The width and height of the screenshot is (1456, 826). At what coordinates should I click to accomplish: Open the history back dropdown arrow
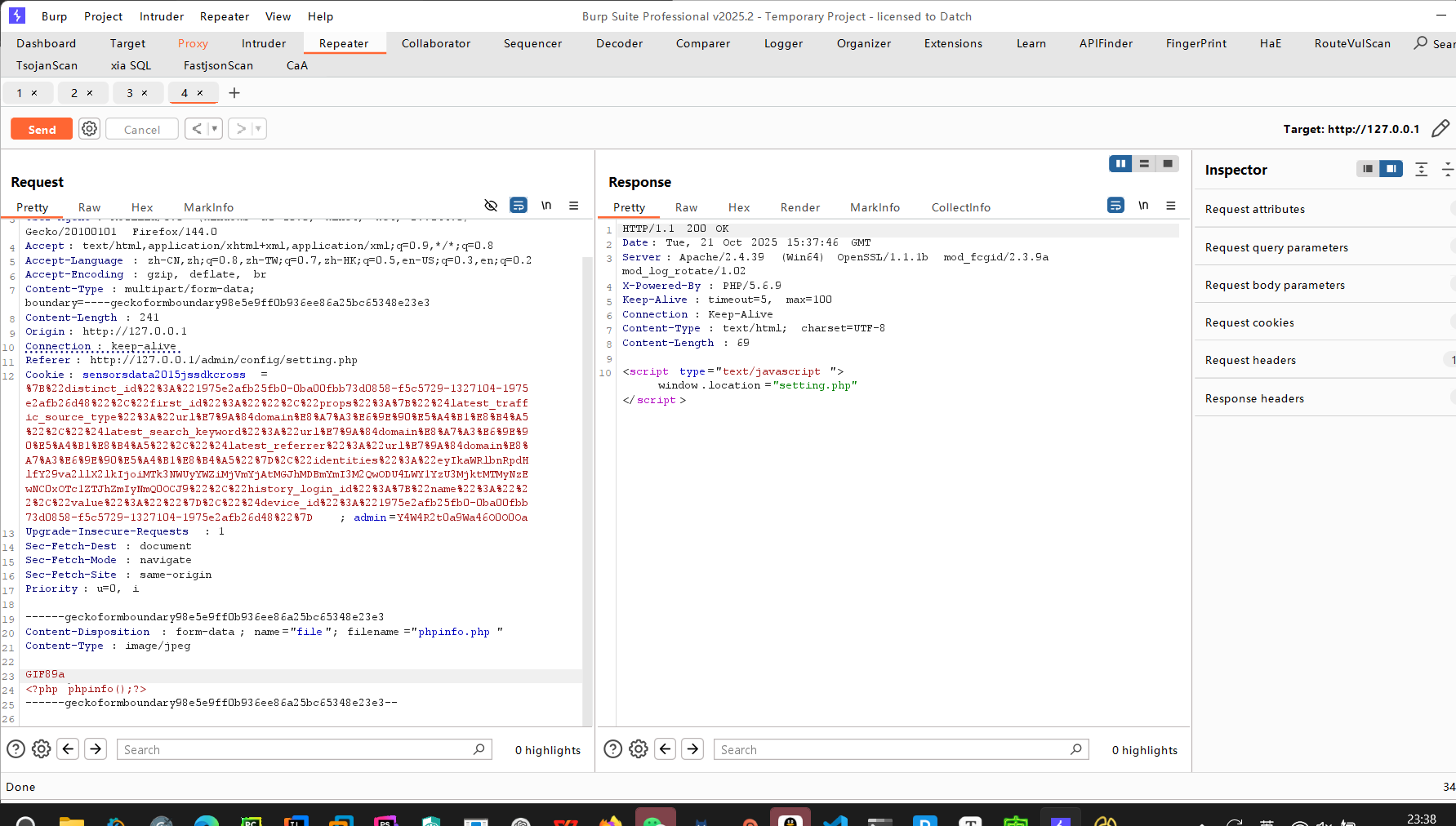click(x=214, y=129)
